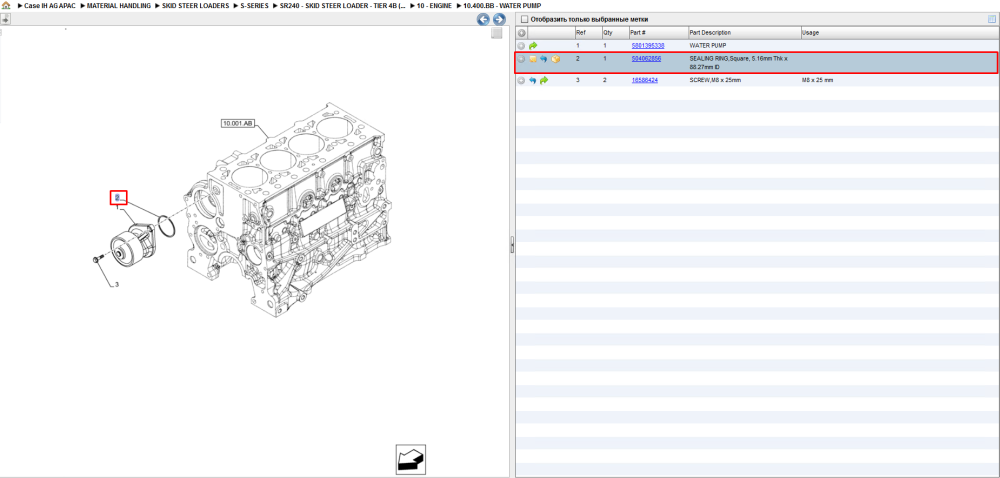Click the 10.001.AB callout label in diagram
This screenshot has height=478, width=1000.
pos(237,124)
